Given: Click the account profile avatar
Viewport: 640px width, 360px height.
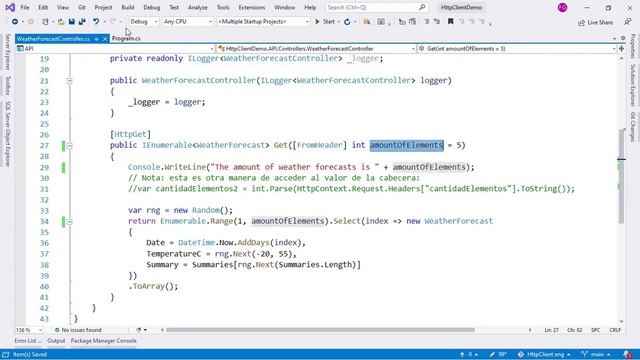Looking at the screenshot, I should [562, 7].
